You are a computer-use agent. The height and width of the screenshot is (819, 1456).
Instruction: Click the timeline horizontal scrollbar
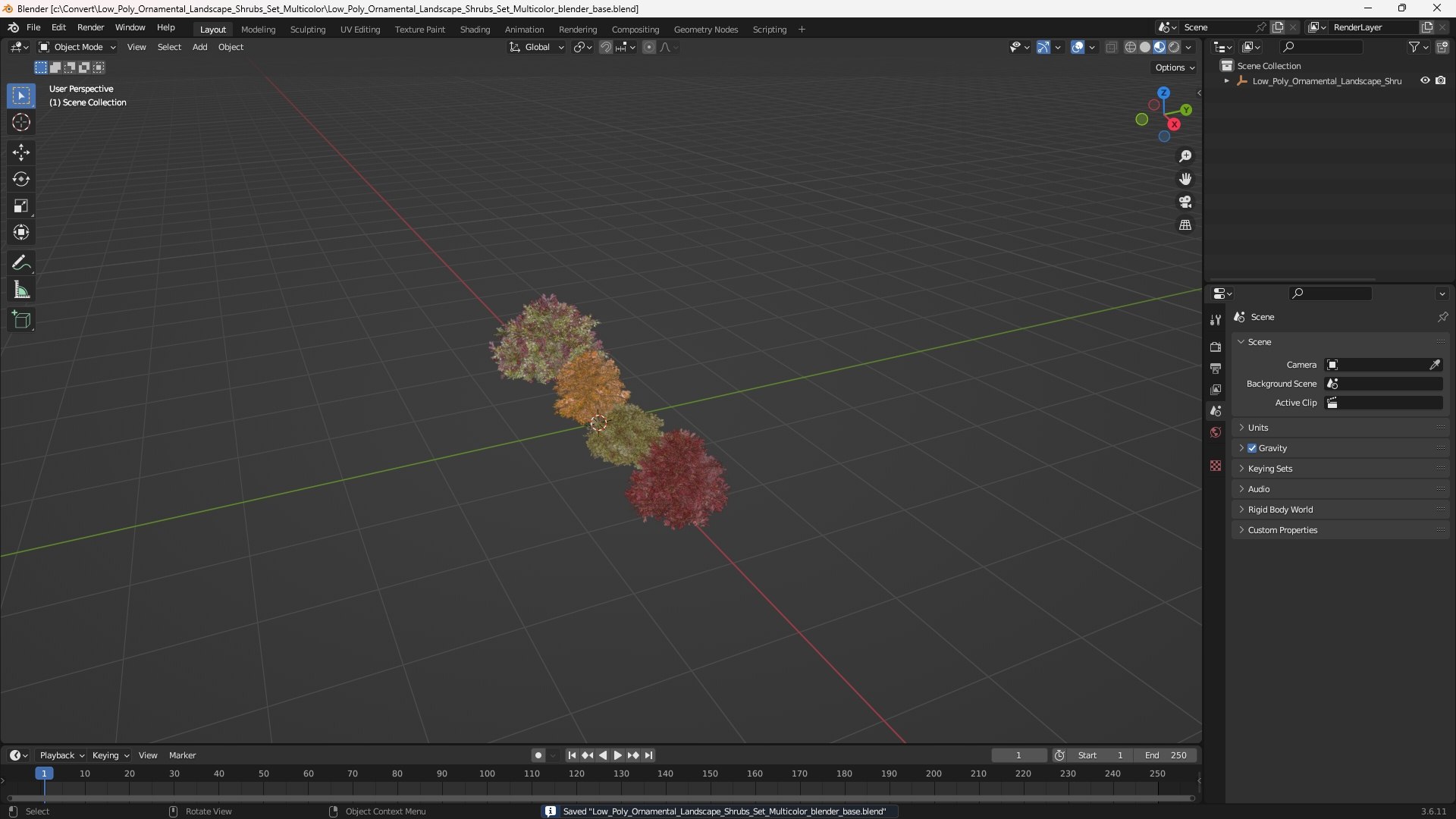(x=601, y=798)
